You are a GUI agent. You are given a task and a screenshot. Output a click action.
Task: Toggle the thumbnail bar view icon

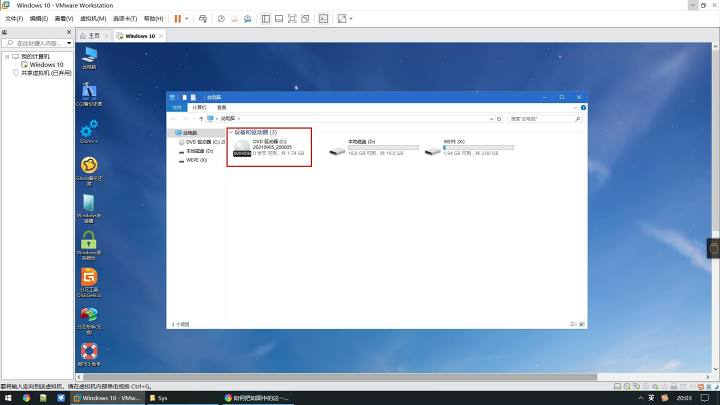[279, 19]
